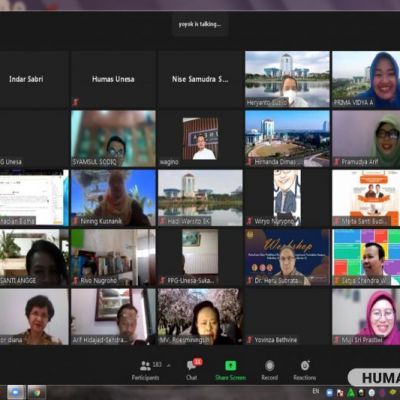
Task: Click the blue Zoom icon in system tray
Action: coord(329,392)
